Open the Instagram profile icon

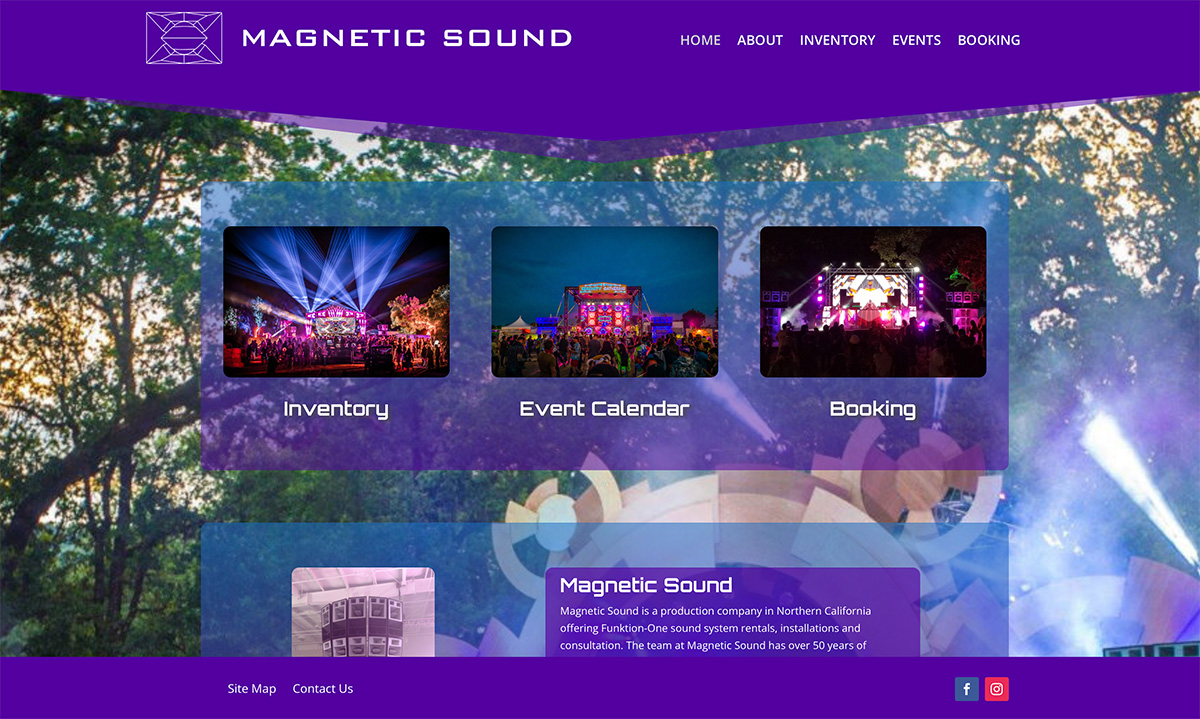[997, 689]
